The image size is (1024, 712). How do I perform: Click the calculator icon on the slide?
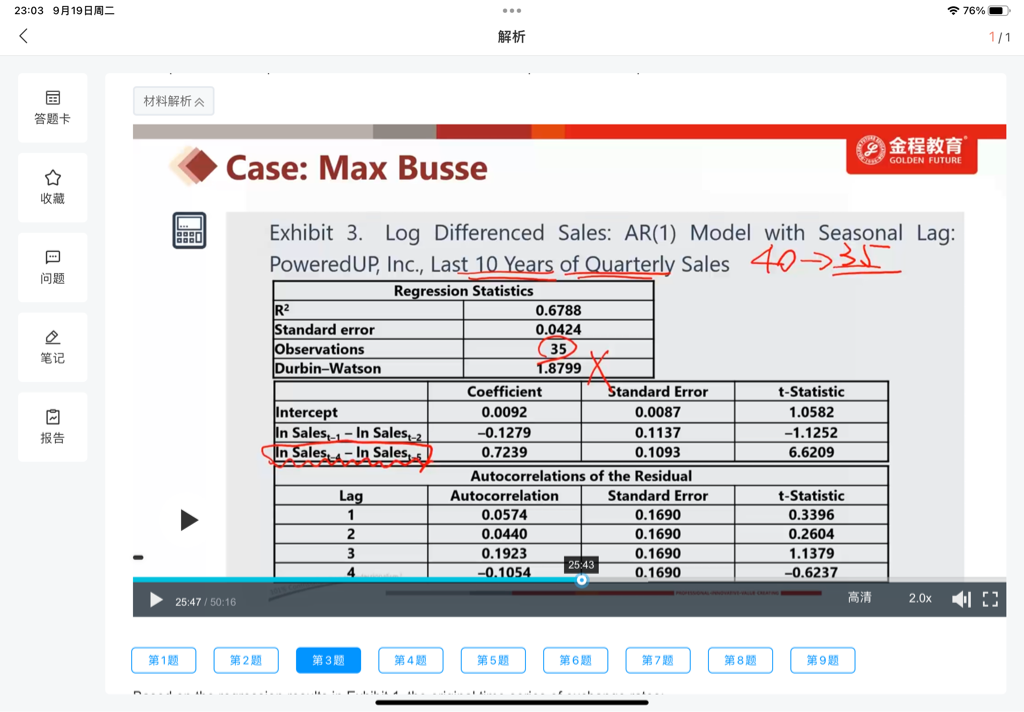(189, 230)
